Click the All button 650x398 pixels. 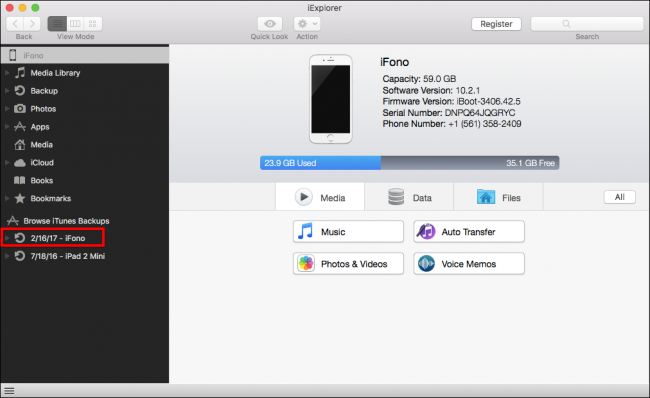pyautogui.click(x=619, y=197)
